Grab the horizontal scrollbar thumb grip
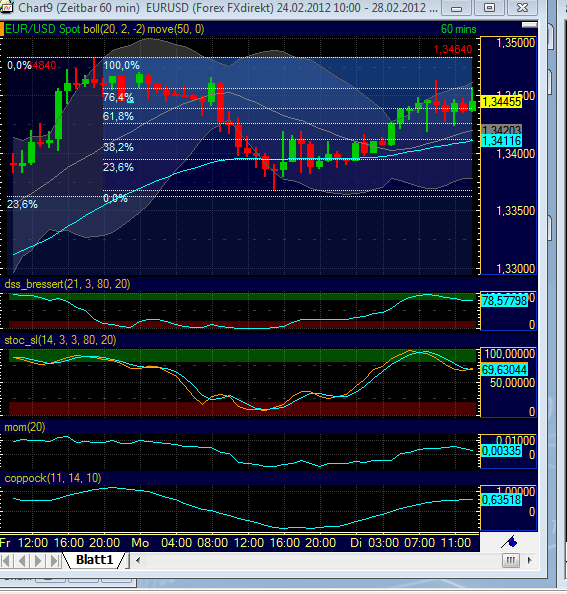The height and width of the screenshot is (594, 567). 511,560
